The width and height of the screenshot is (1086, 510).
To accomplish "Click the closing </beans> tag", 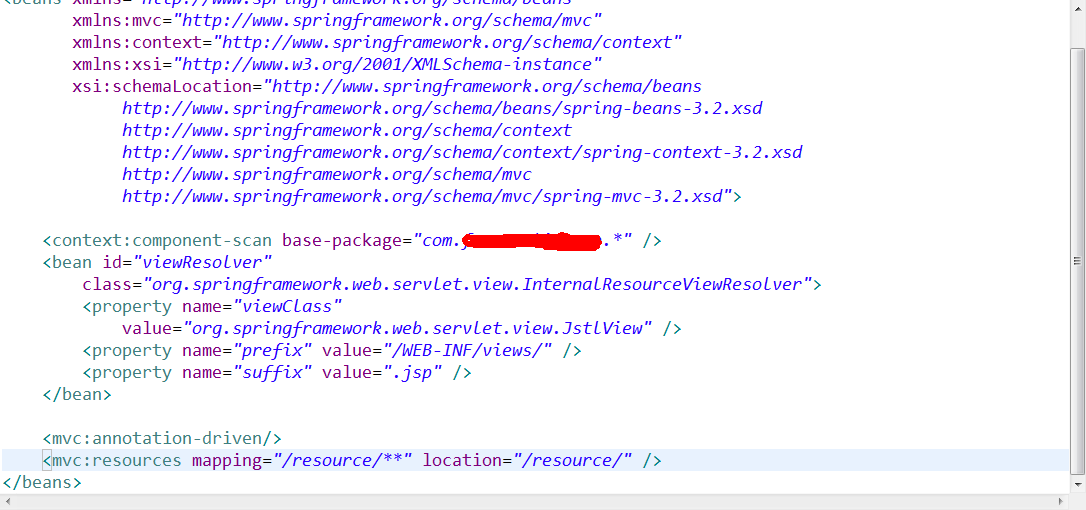I will click(42, 482).
